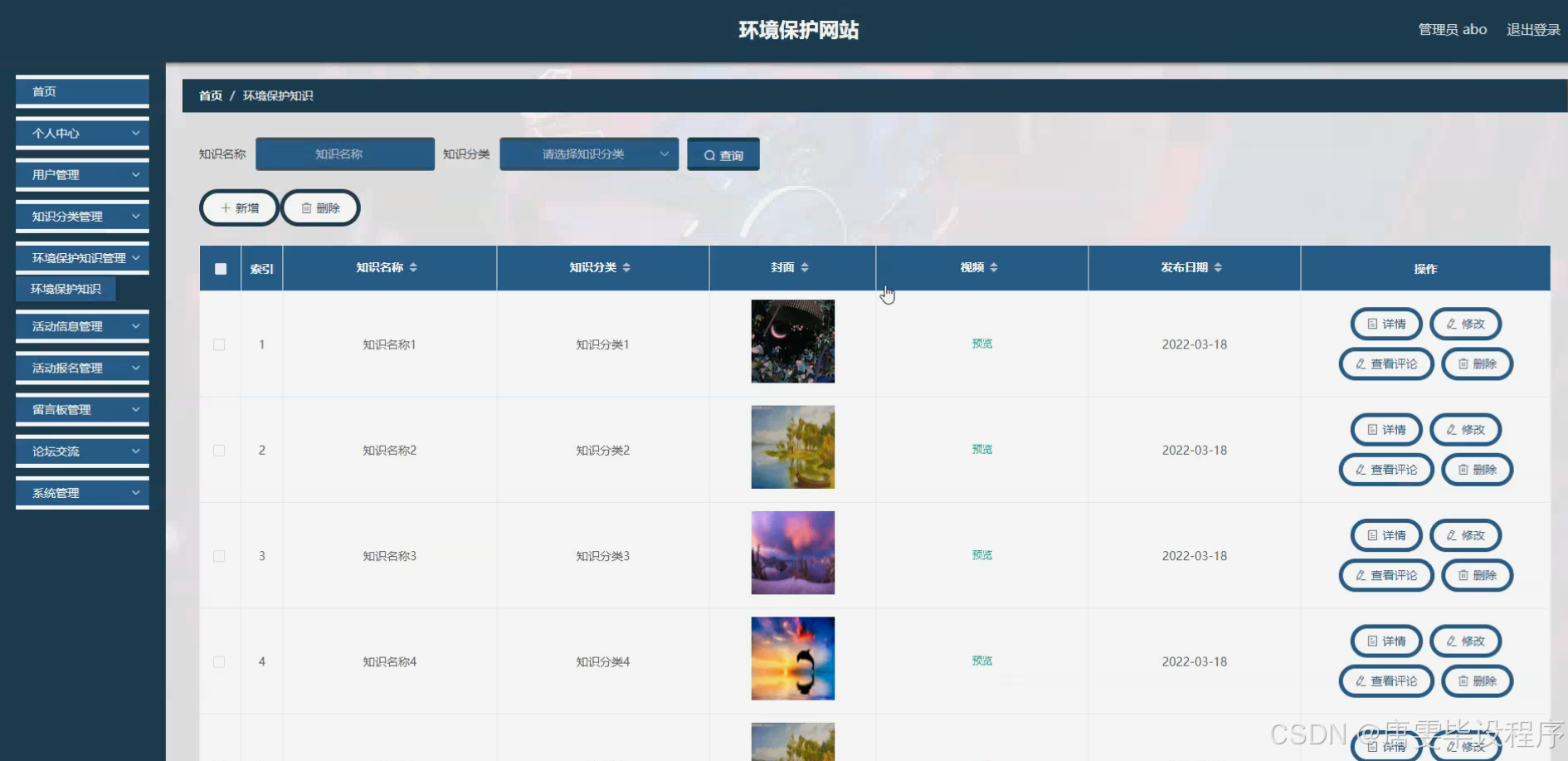Open 查看评论 for the 知识名称1 row

pyautogui.click(x=1386, y=363)
